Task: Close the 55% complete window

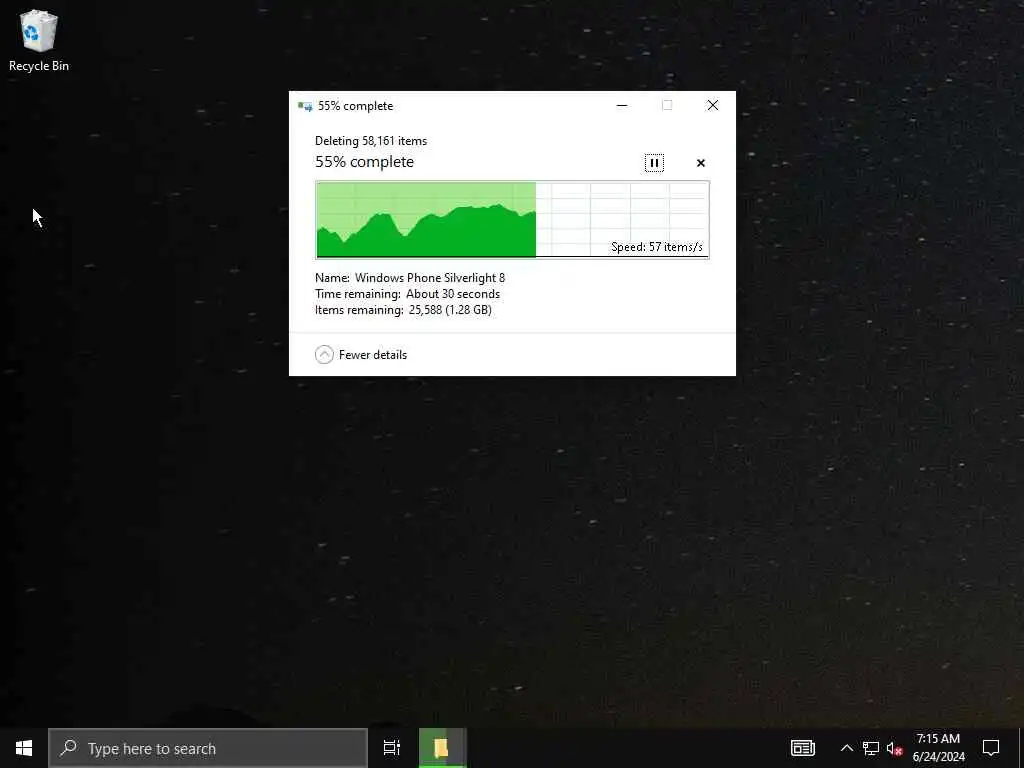Action: (712, 105)
